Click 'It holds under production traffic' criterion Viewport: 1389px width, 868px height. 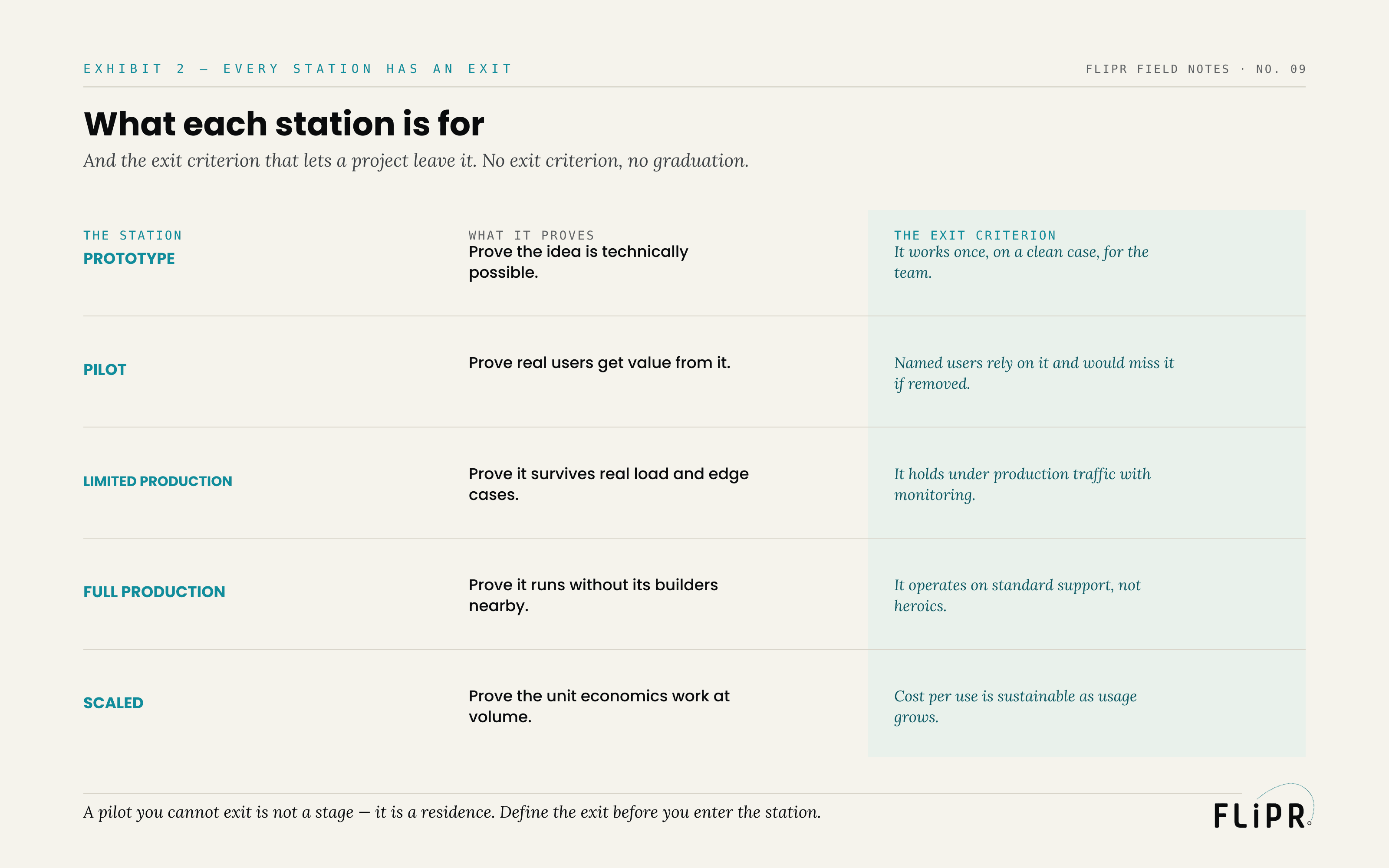tap(1022, 484)
